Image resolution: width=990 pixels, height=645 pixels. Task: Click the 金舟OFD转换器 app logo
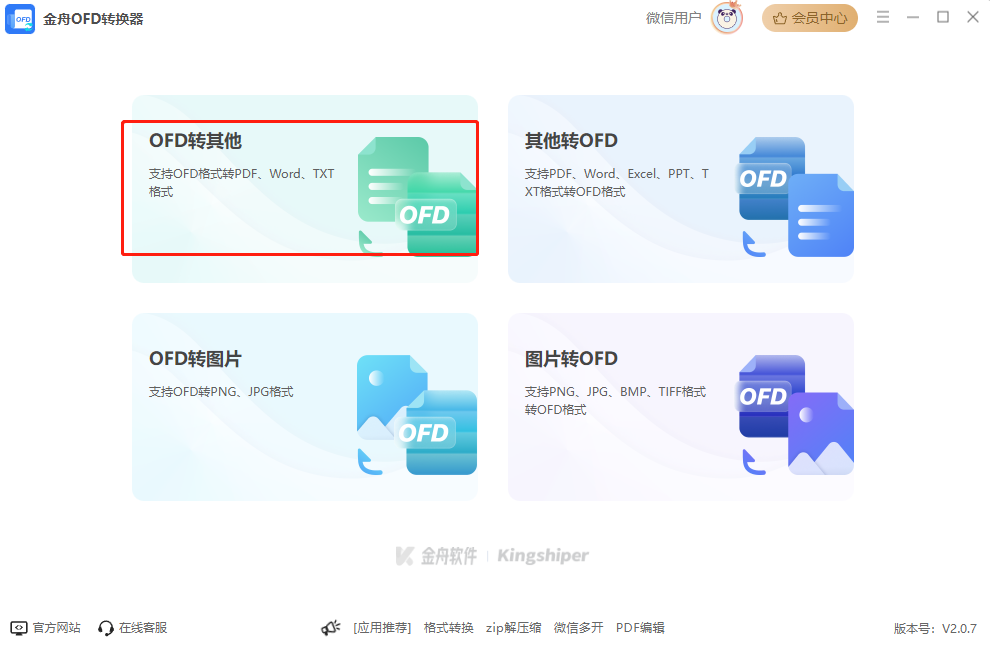[x=20, y=19]
